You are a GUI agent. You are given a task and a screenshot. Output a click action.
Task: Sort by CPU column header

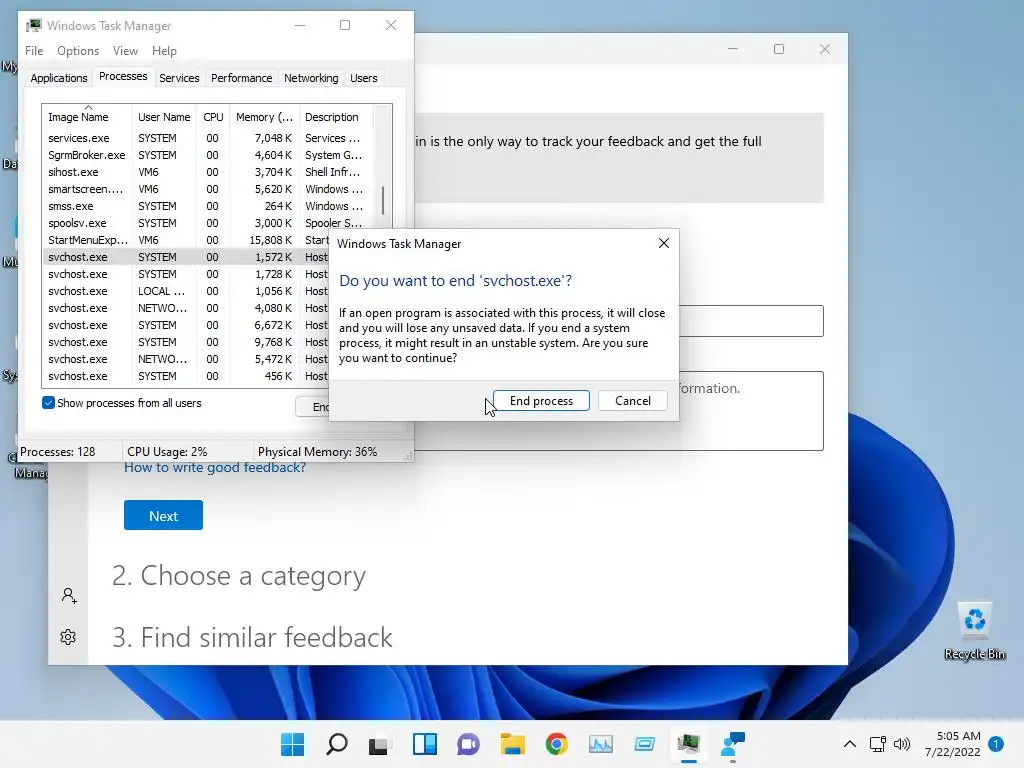click(x=213, y=117)
